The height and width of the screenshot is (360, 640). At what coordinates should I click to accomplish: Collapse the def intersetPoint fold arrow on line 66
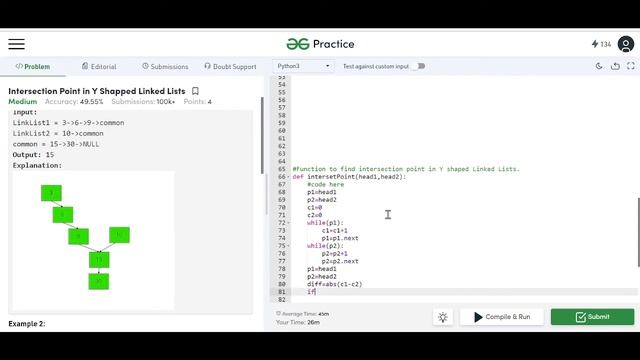(289, 177)
